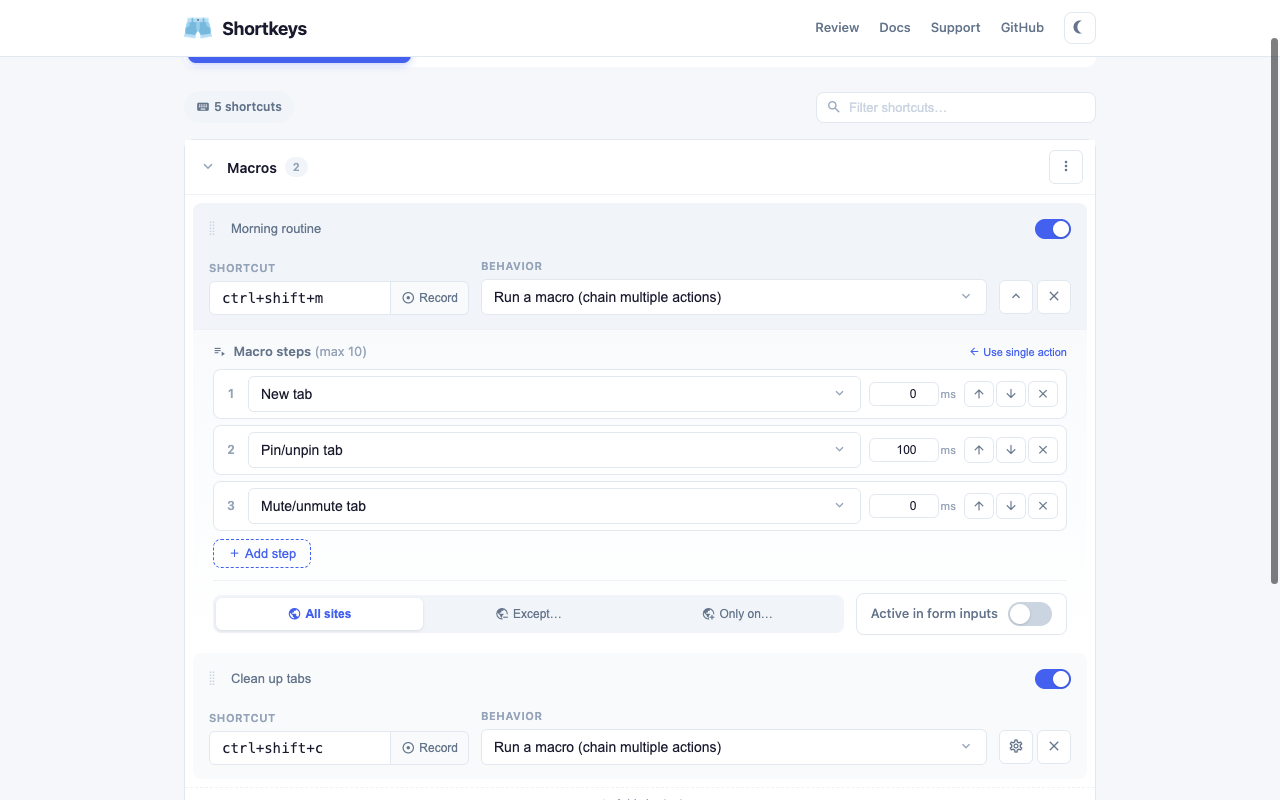Move the New tab step down
The width and height of the screenshot is (1280, 800).
[1011, 393]
